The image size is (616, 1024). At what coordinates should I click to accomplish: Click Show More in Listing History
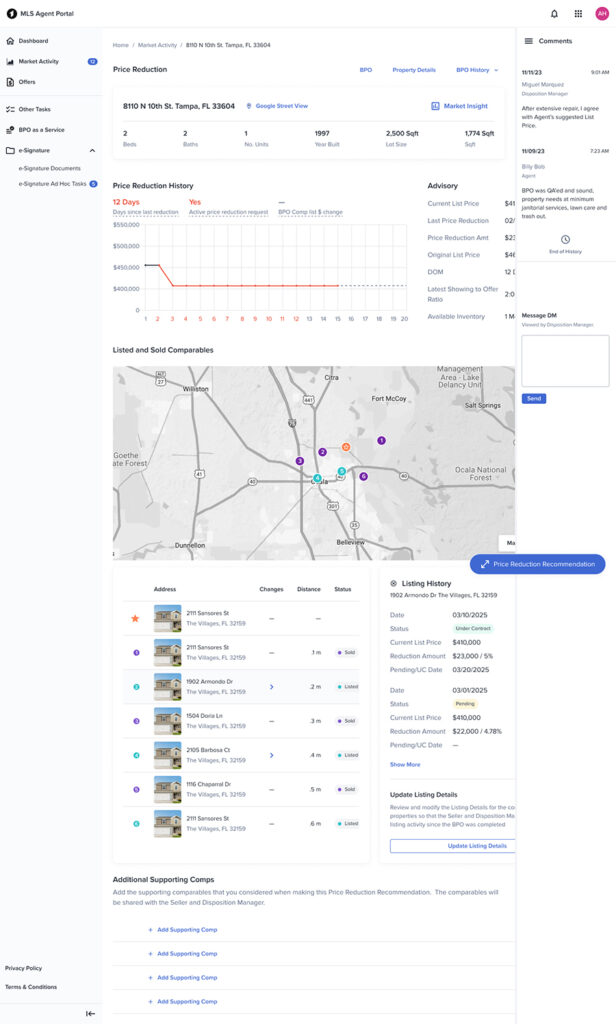405,765
